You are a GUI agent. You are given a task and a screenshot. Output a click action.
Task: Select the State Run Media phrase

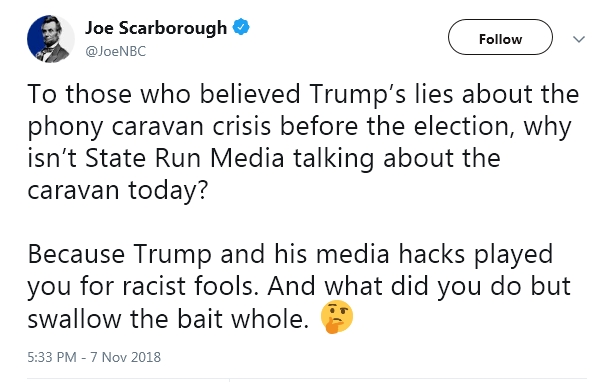click(185, 158)
